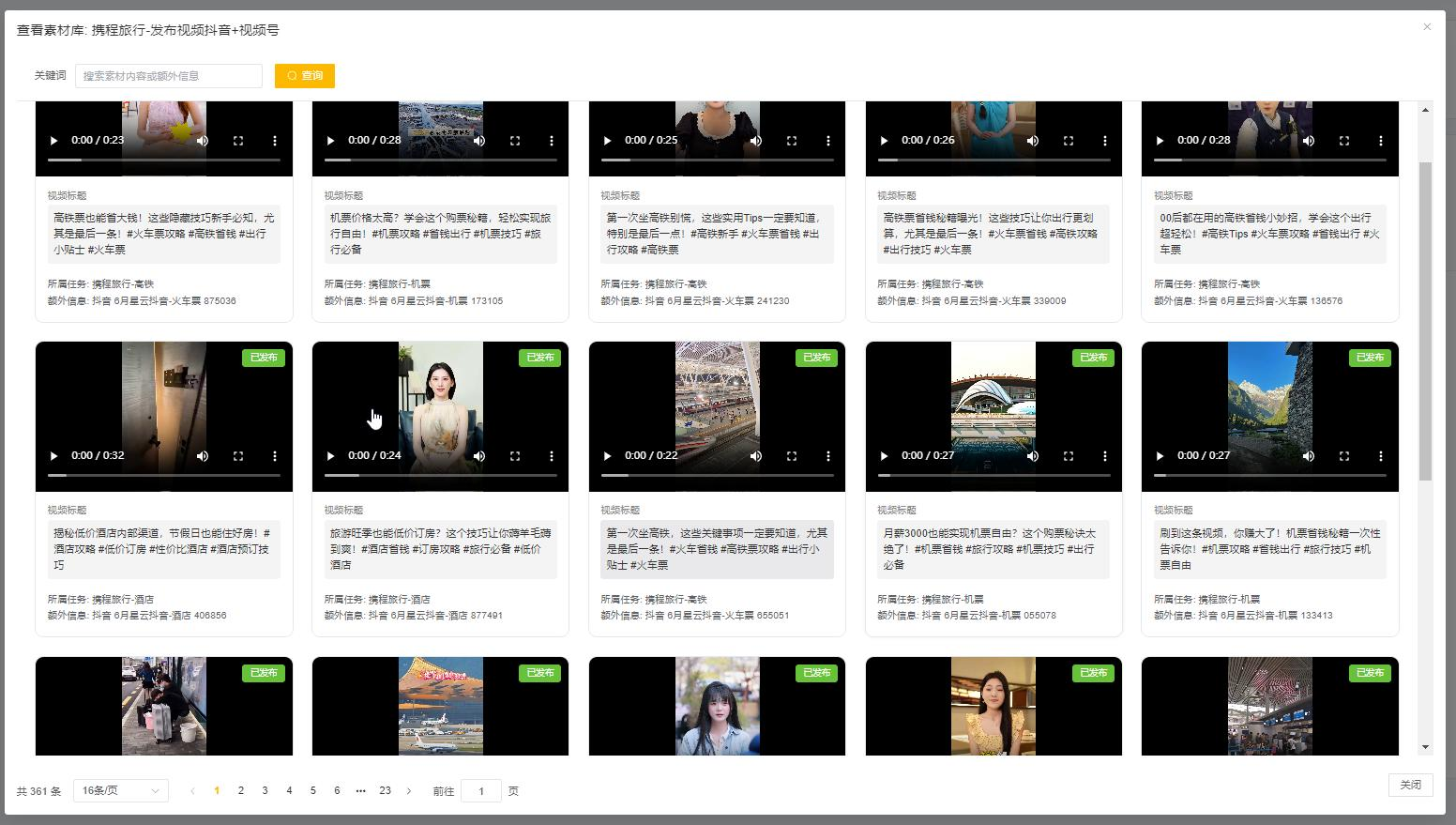Open more options on the 0:24 video

[x=552, y=456]
